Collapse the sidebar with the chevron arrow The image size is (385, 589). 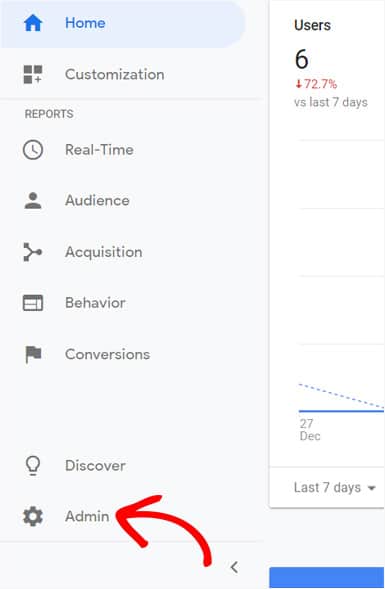pyautogui.click(x=234, y=567)
